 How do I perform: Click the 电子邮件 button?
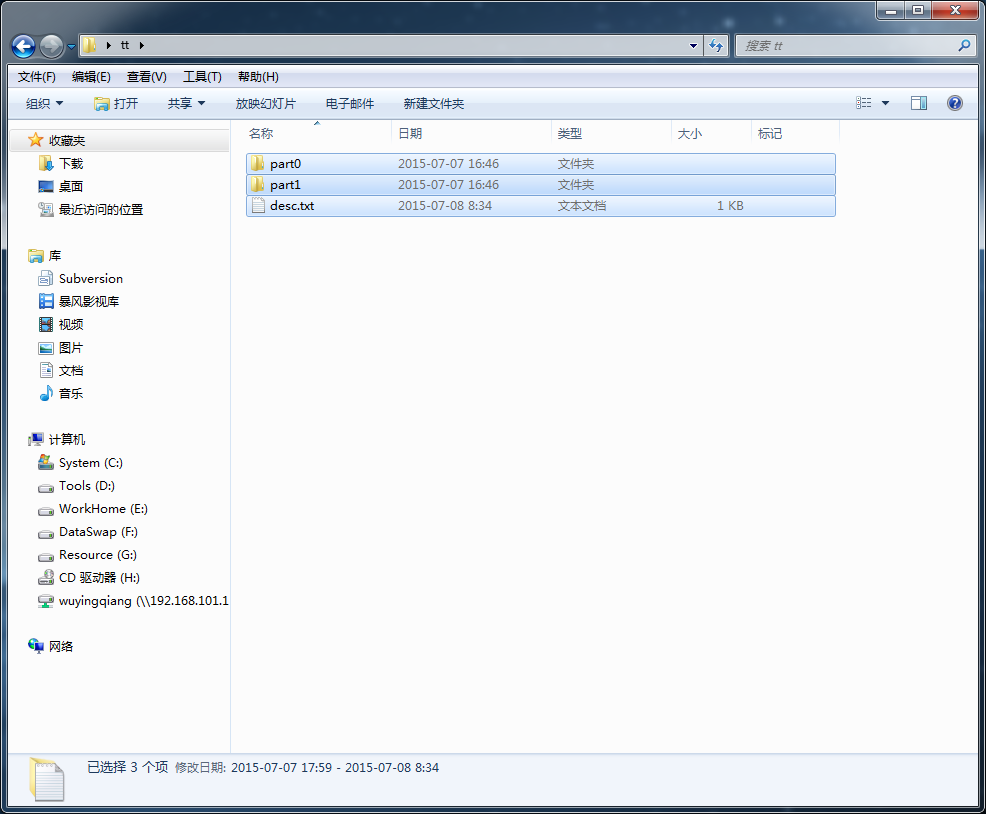pos(350,104)
